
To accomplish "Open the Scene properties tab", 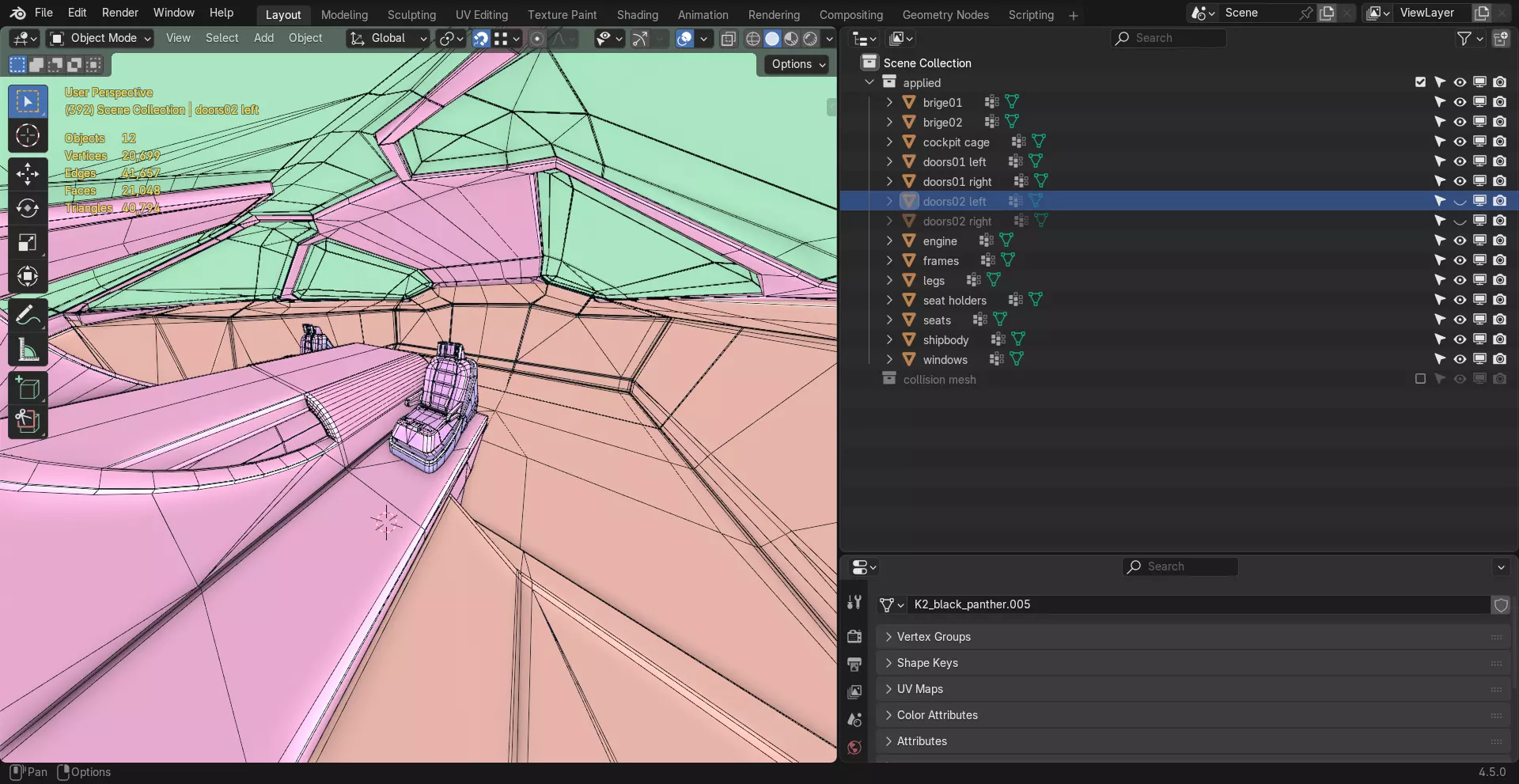I will 854,720.
